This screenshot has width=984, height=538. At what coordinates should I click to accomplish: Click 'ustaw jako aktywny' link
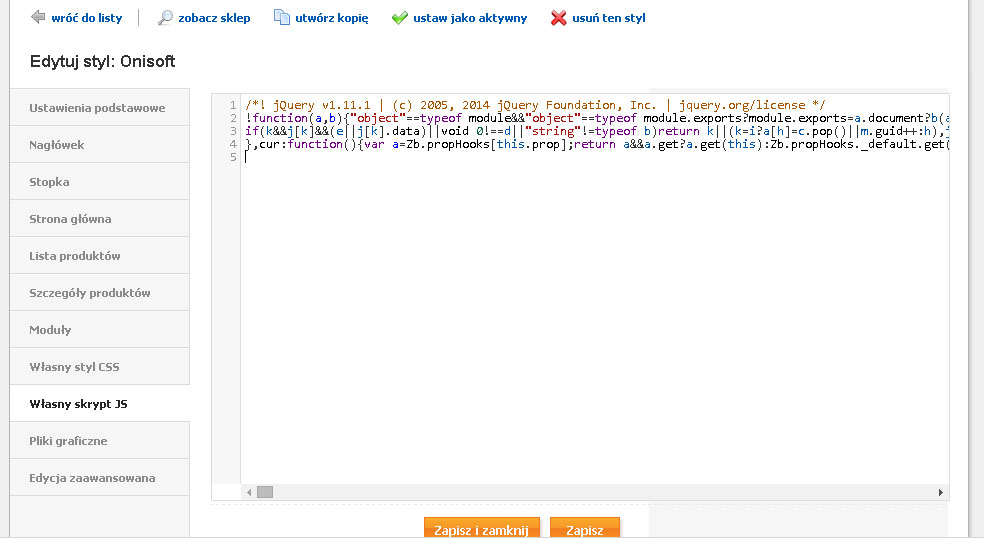(470, 18)
